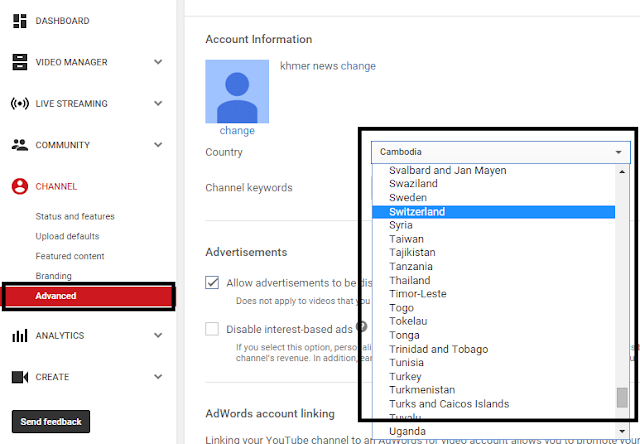The width and height of the screenshot is (640, 444).
Task: Open the Country dropdown showing Cambodia
Action: [x=501, y=152]
